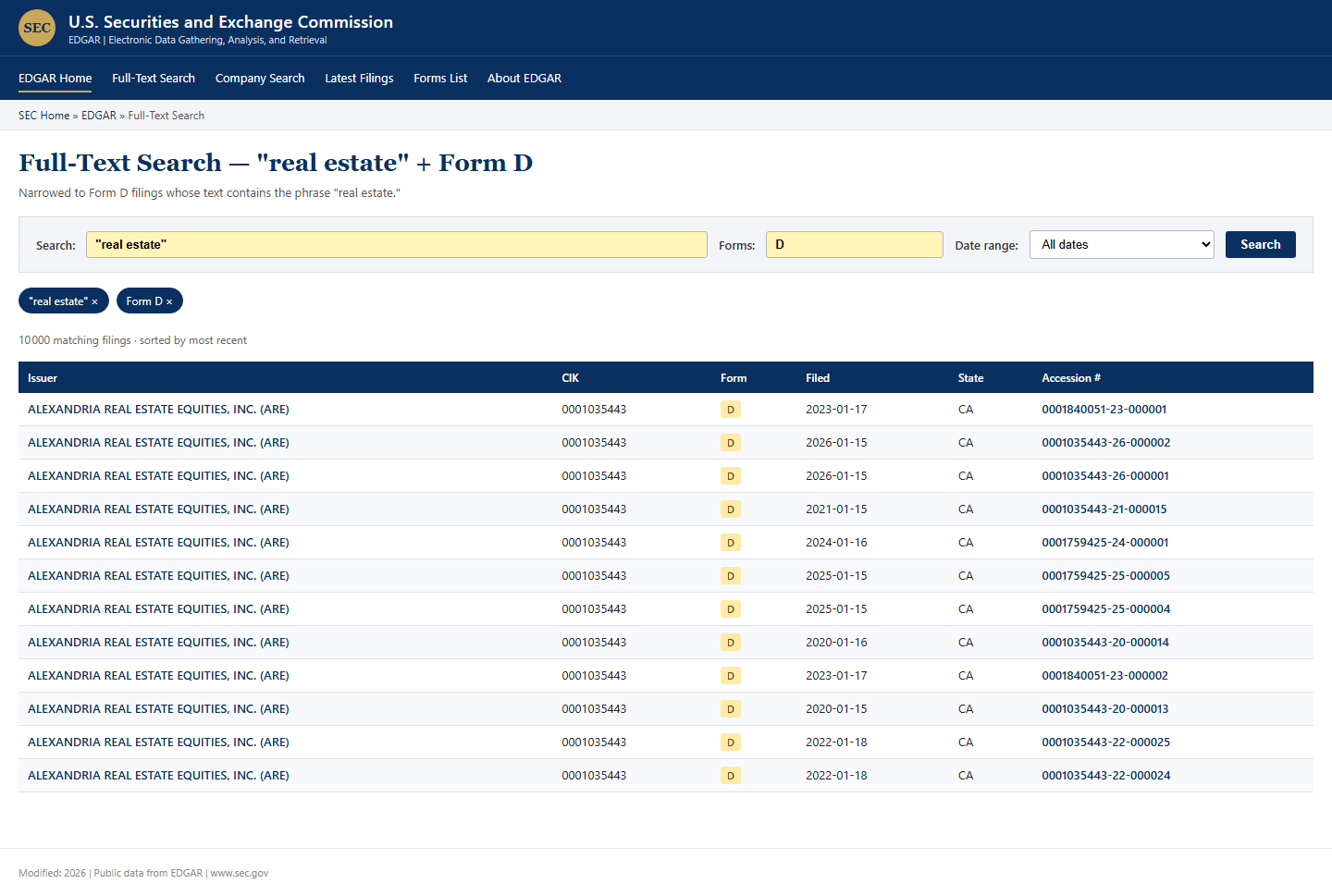Image resolution: width=1332 pixels, height=896 pixels.
Task: Click CA state in 0001759425-25-000005 row
Action: 966,576
